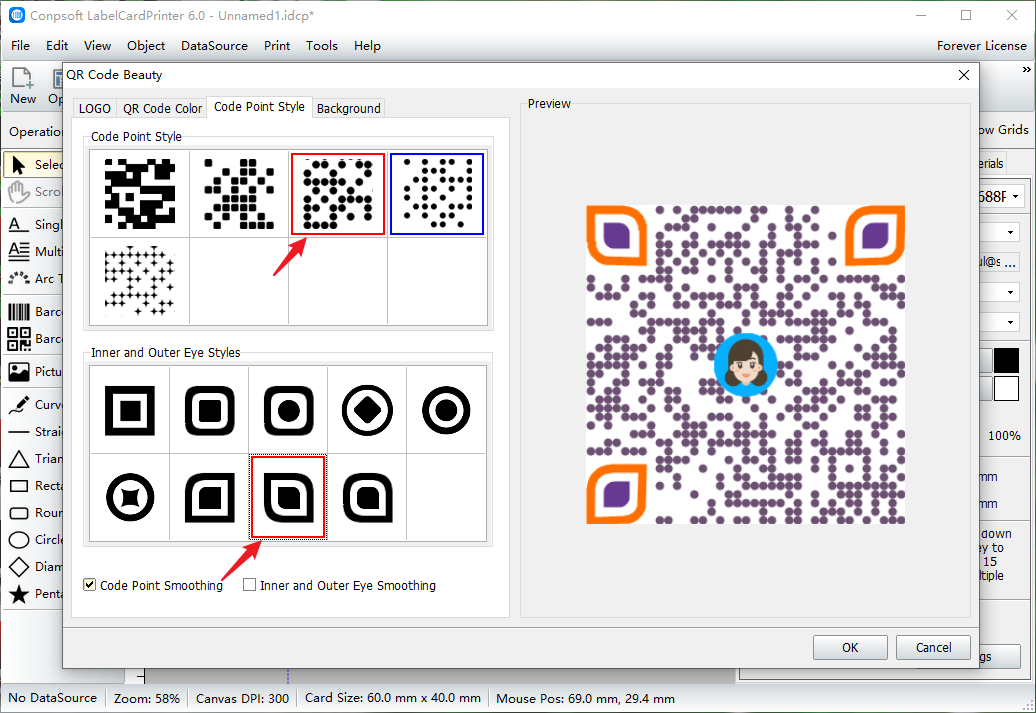This screenshot has height=713, width=1036.
Task: Pick the Arc Text tool
Action: [33, 278]
